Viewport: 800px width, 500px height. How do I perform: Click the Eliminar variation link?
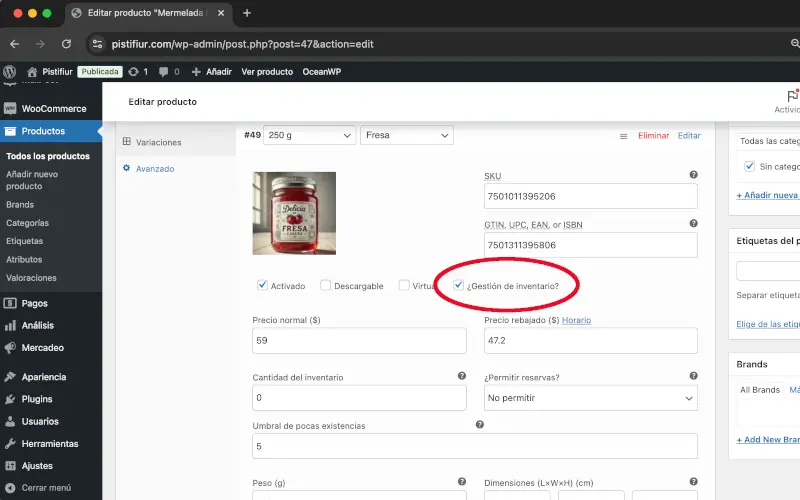coord(654,135)
